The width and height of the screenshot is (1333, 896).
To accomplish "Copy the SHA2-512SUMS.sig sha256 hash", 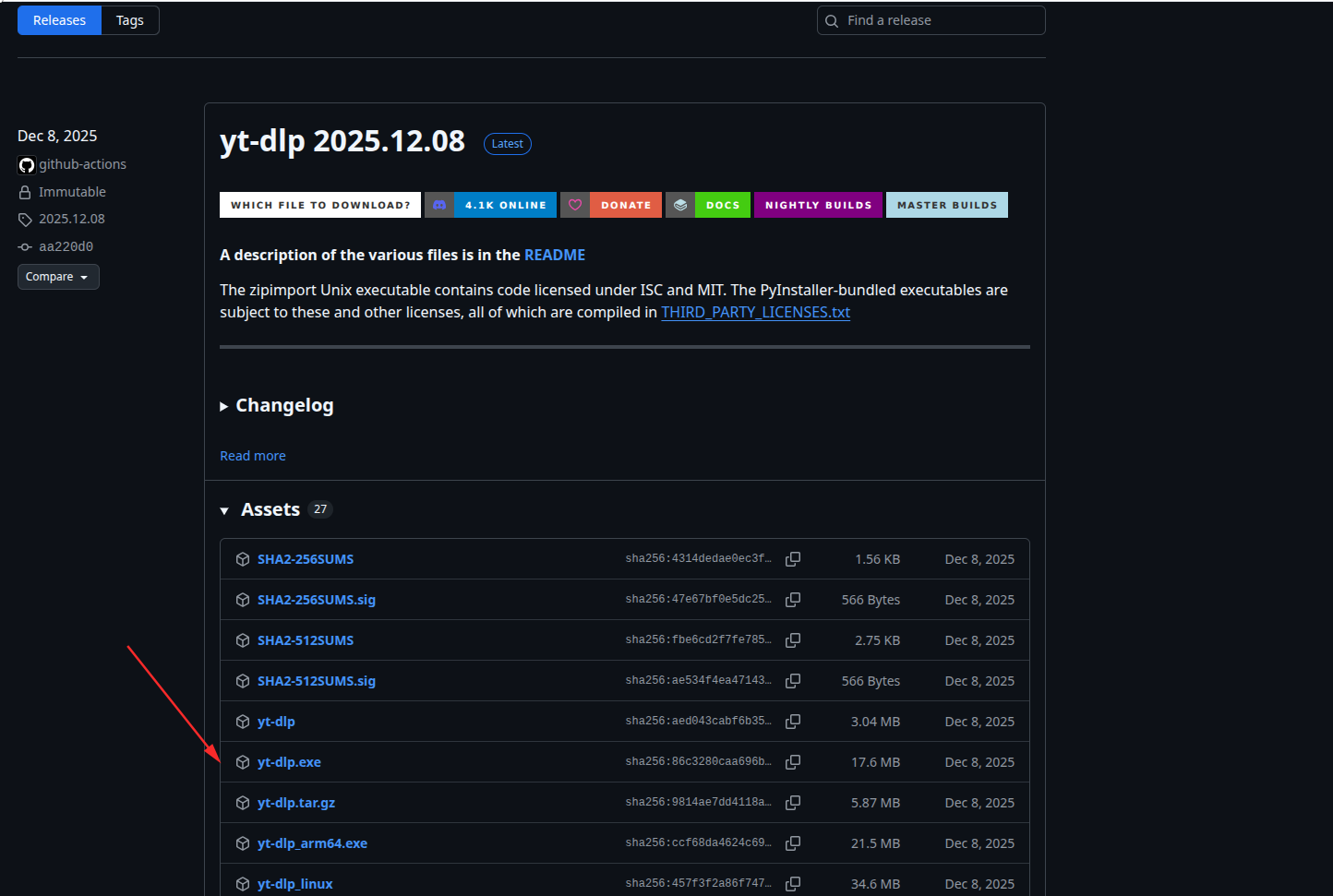I will point(792,681).
